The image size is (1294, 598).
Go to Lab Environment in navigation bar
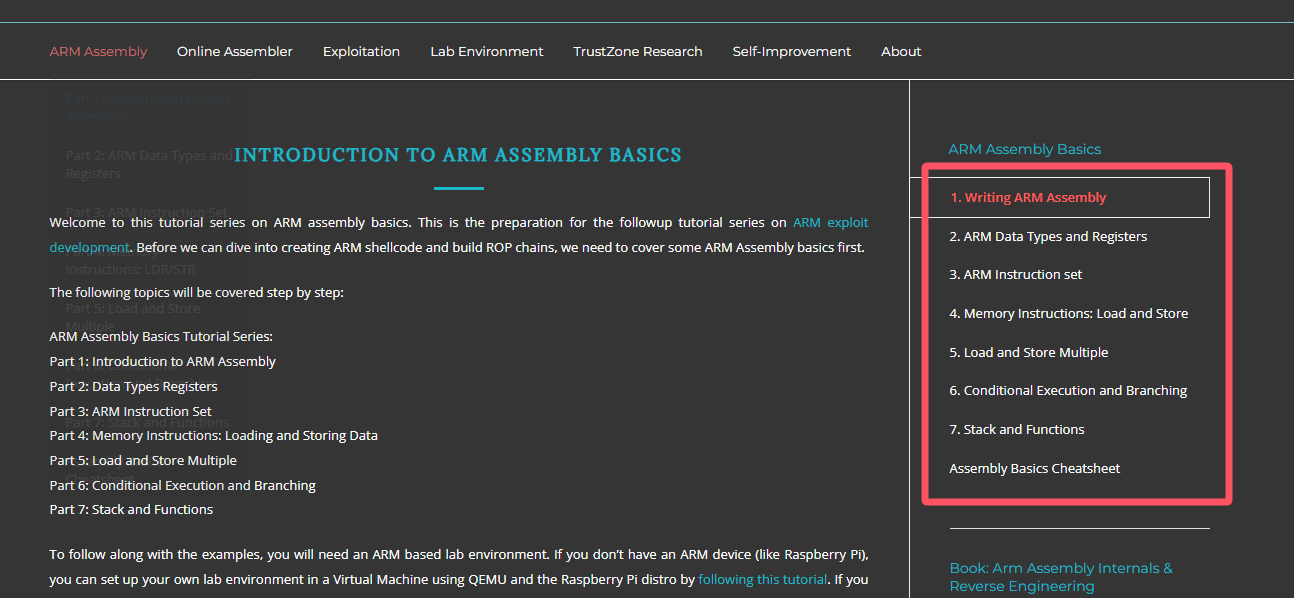tap(487, 51)
